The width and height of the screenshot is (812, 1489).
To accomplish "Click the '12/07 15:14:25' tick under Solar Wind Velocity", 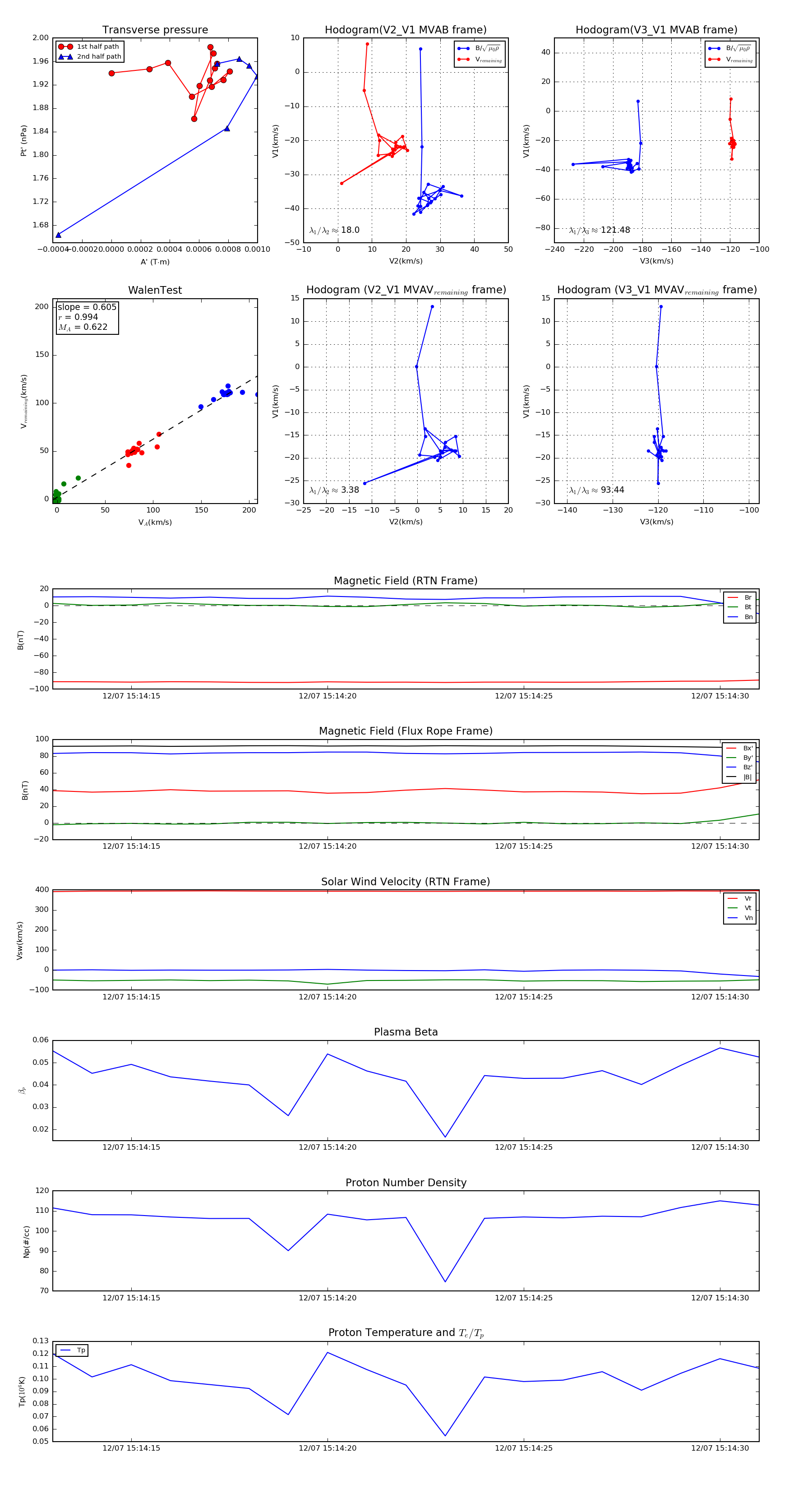I will click(x=524, y=997).
